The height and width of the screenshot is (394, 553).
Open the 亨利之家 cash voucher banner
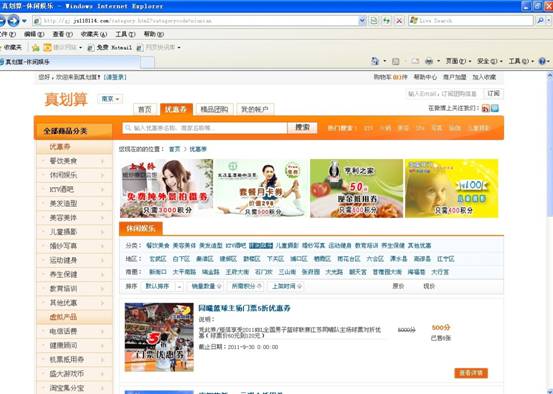[x=357, y=188]
